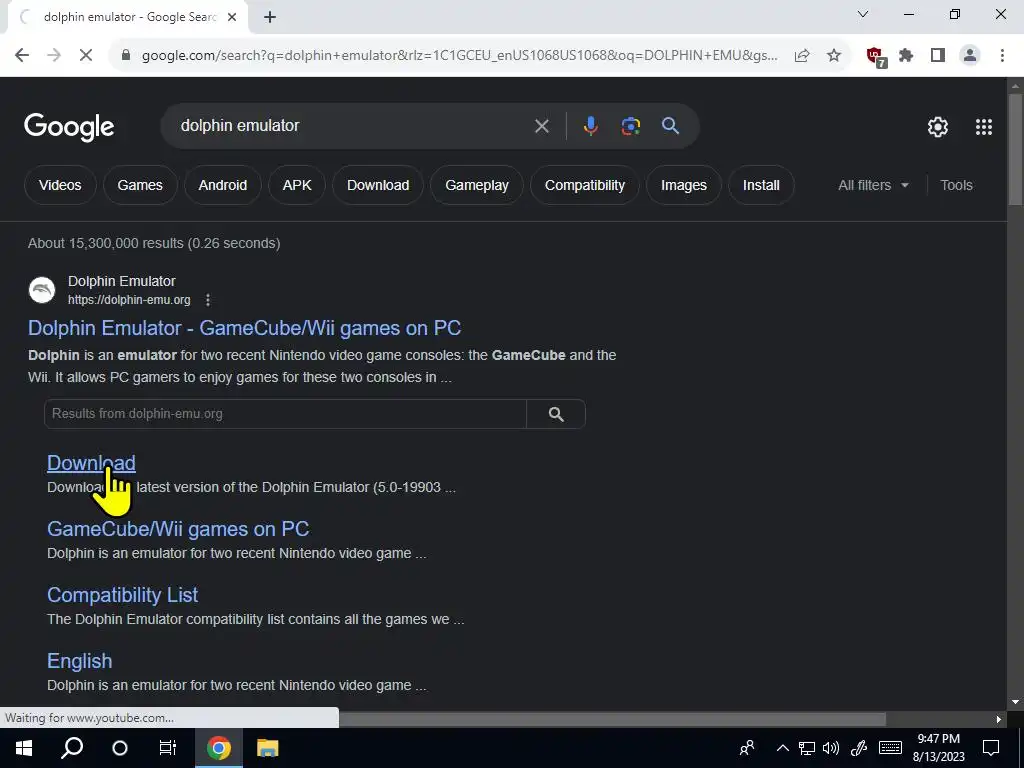Click the vertical scrollbar thumb

(1016, 150)
